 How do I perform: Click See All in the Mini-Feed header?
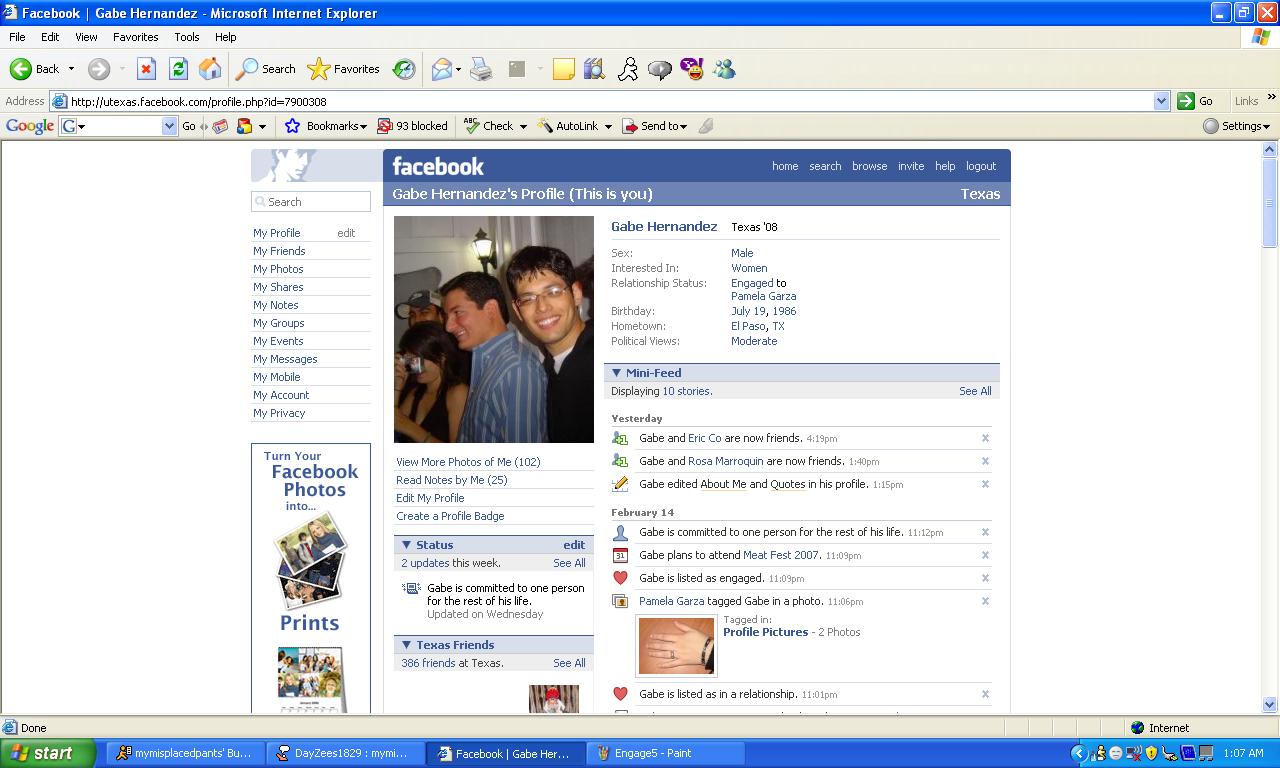coord(975,391)
